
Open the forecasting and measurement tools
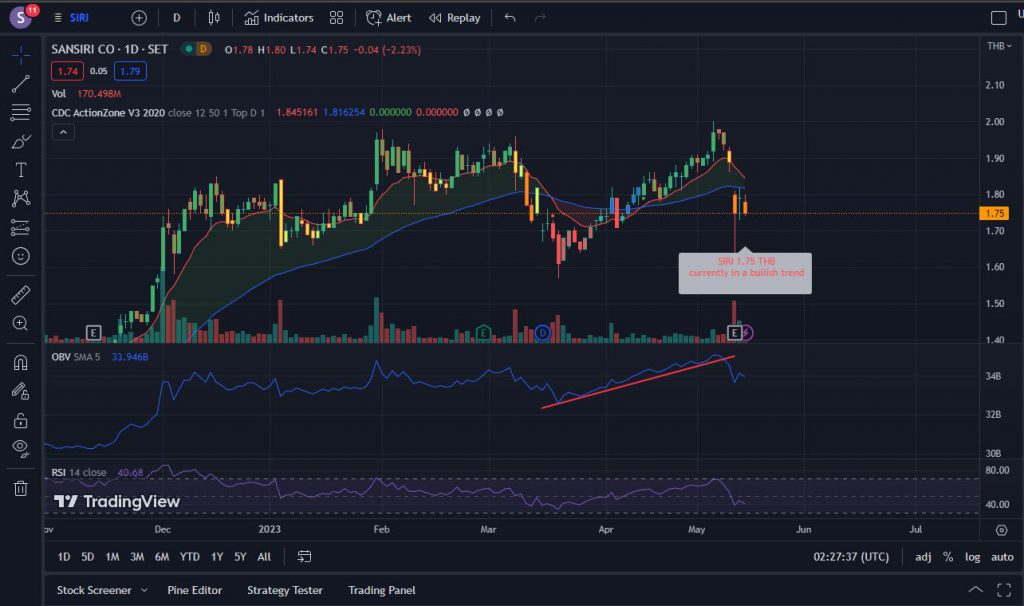coord(21,227)
